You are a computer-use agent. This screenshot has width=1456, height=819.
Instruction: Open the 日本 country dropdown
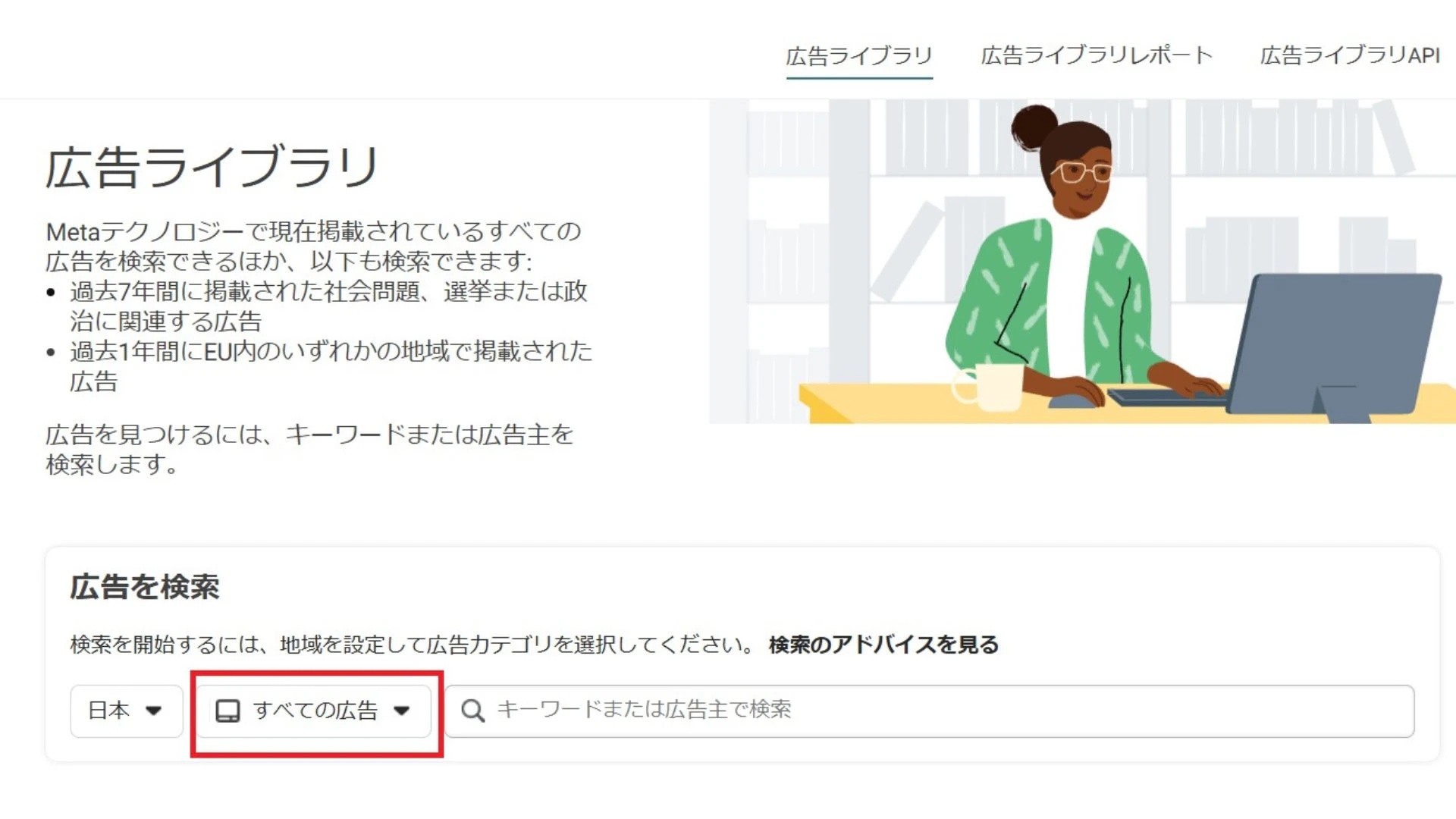coord(126,711)
